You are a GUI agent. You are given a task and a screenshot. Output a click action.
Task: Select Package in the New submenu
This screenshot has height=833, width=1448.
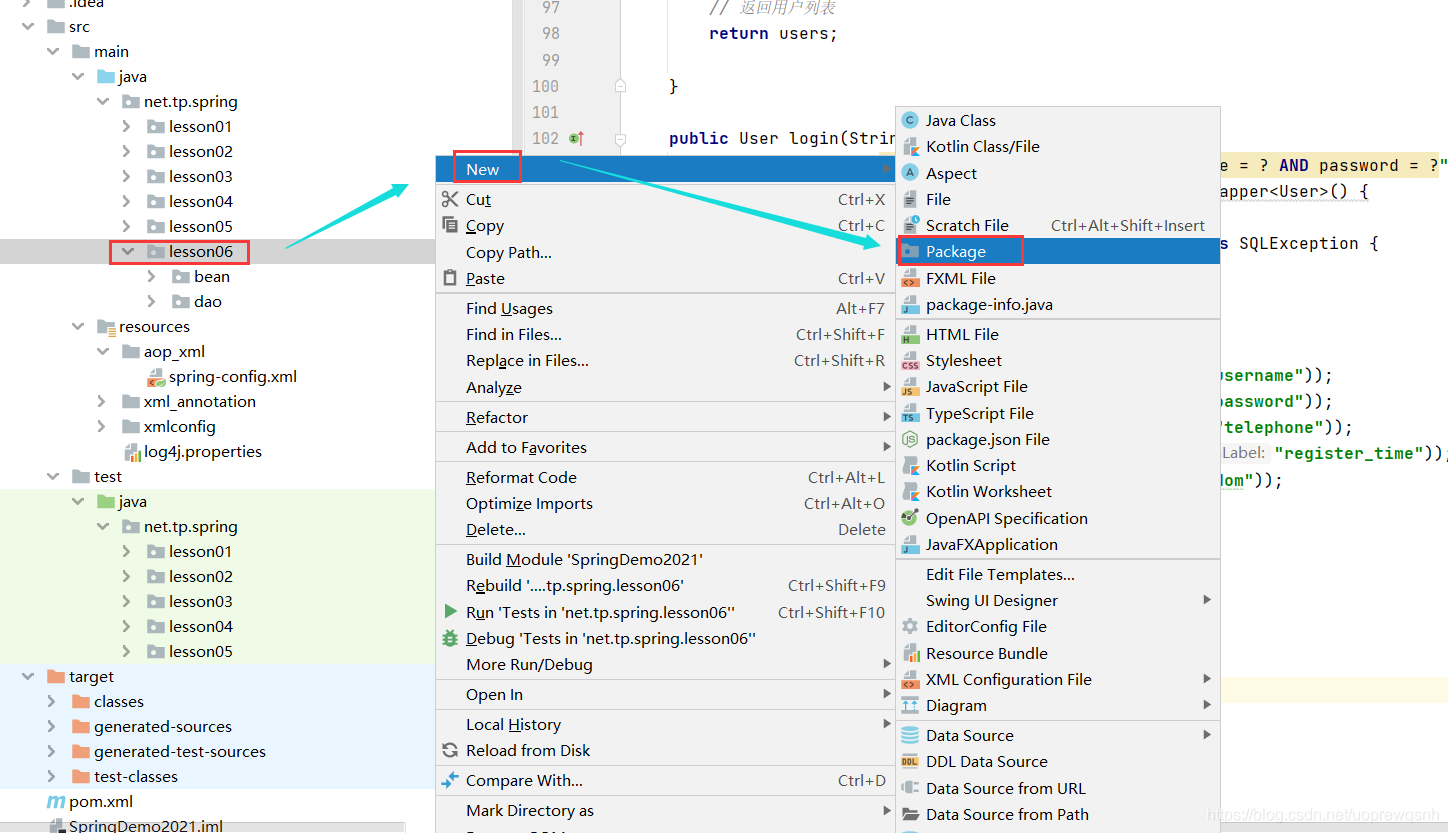tap(1058, 251)
